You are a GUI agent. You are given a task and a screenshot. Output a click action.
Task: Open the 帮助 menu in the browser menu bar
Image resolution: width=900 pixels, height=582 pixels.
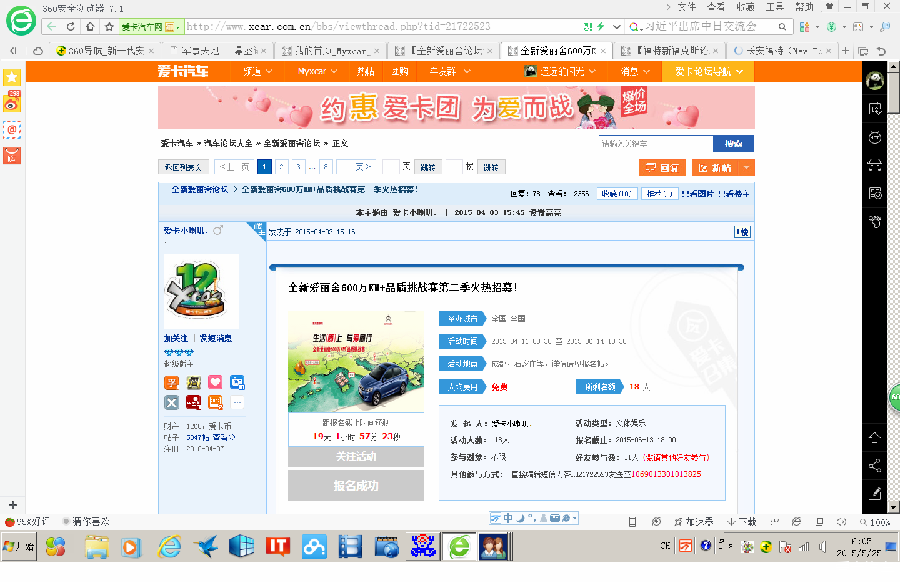pos(804,7)
